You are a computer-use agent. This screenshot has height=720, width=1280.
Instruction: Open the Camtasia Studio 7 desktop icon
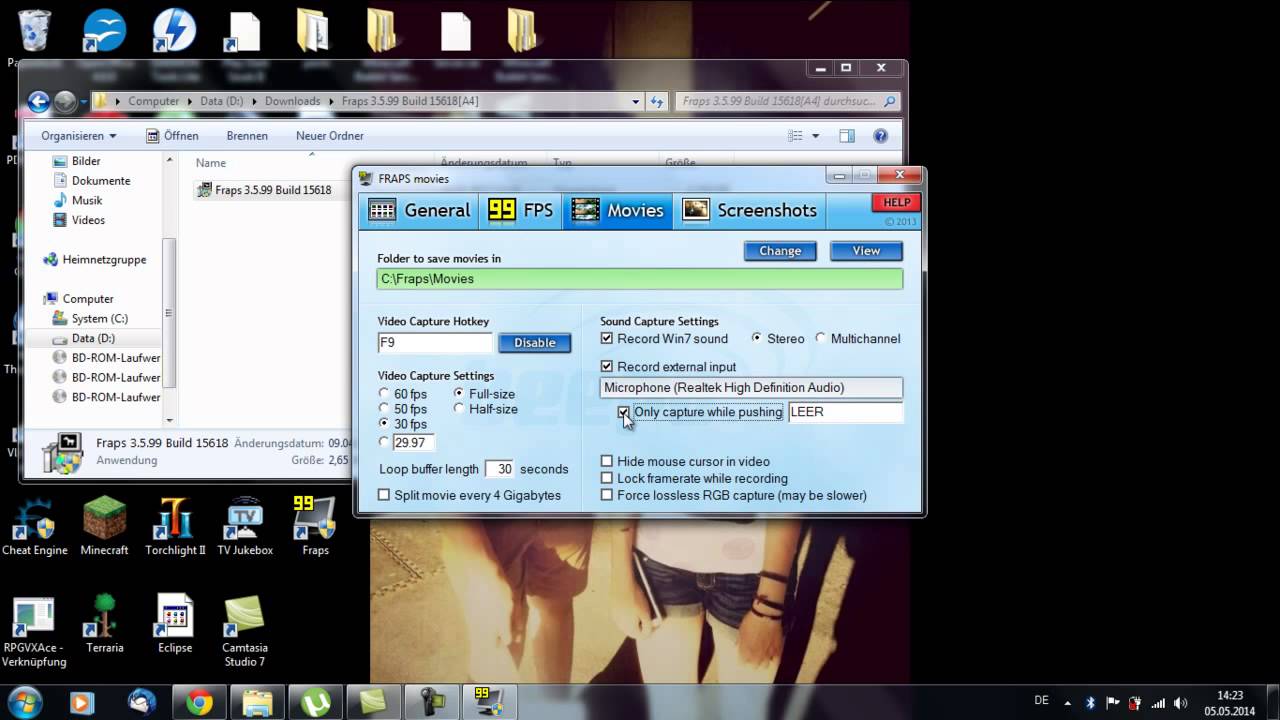click(244, 631)
